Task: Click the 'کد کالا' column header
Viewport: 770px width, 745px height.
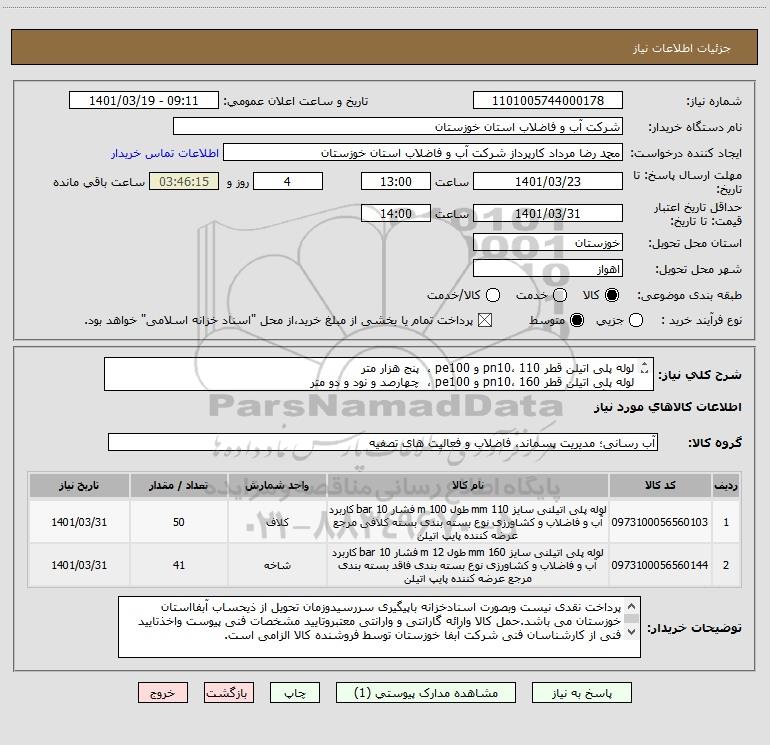Action: pyautogui.click(x=660, y=486)
